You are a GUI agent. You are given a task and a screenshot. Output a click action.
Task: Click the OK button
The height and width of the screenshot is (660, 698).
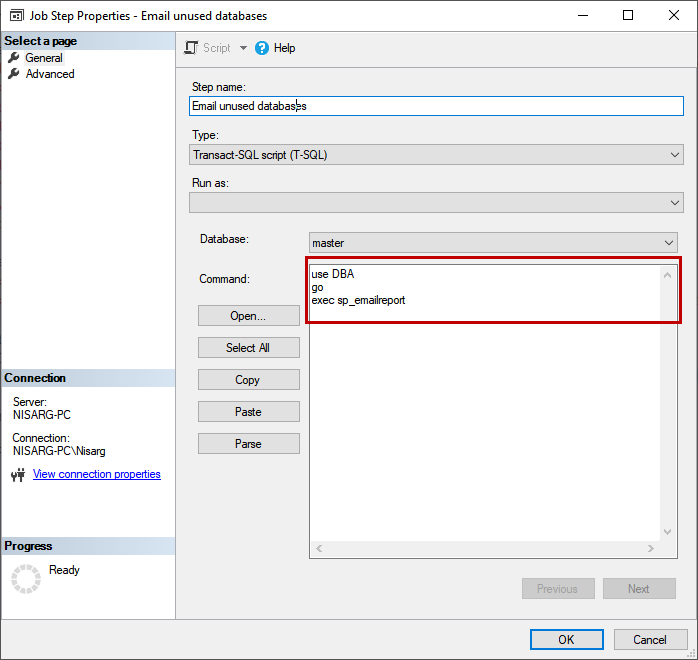coord(567,640)
